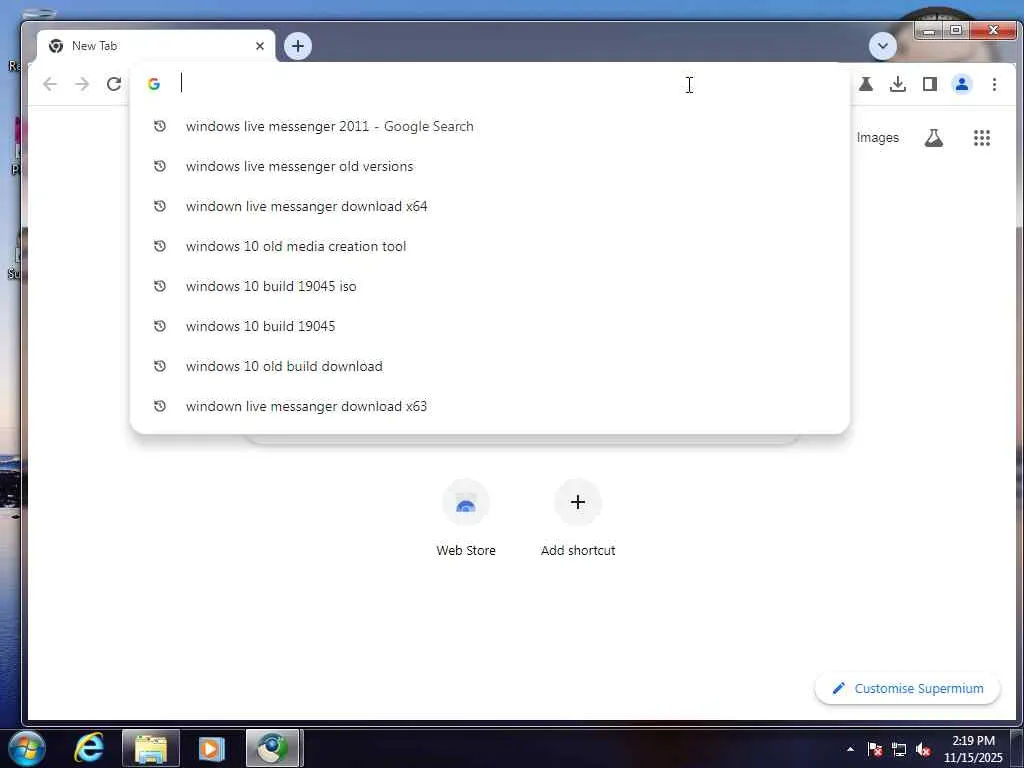Click the muted volume tray icon
The height and width of the screenshot is (768, 1024).
[923, 749]
